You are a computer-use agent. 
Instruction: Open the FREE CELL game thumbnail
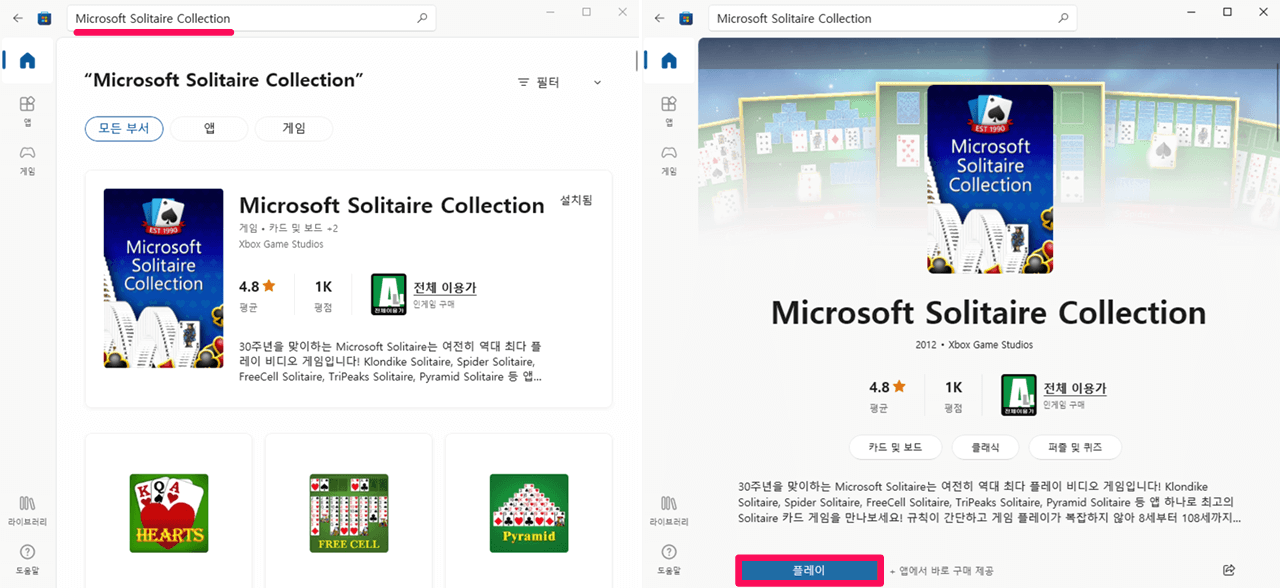click(x=350, y=511)
